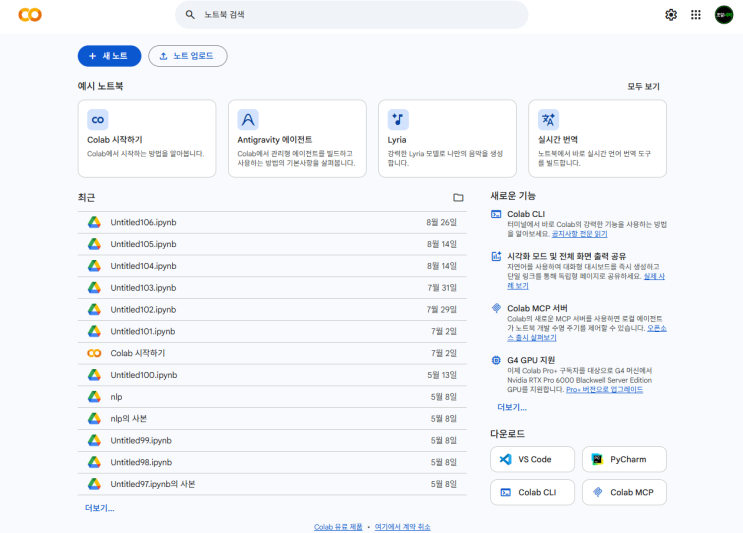
Task: Click the Antigravity card icon
Action: pyautogui.click(x=248, y=119)
